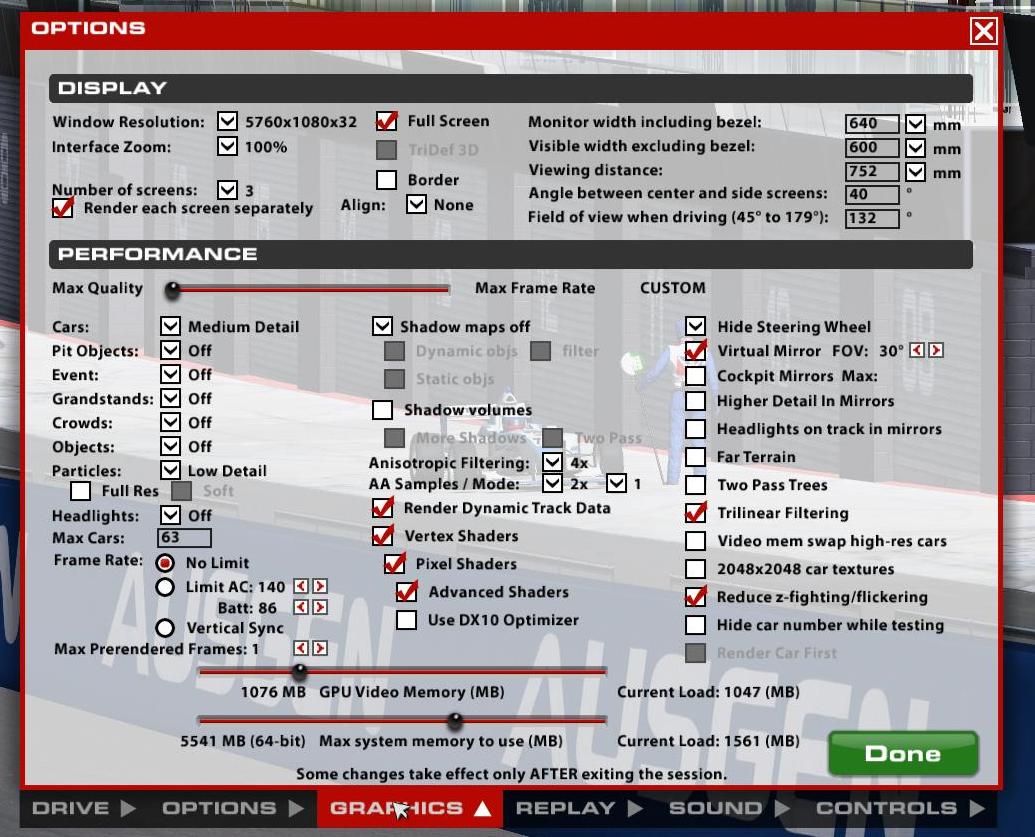The height and width of the screenshot is (837, 1035).
Task: Decrease Batt frame rate limit arrow
Action: 301,608
